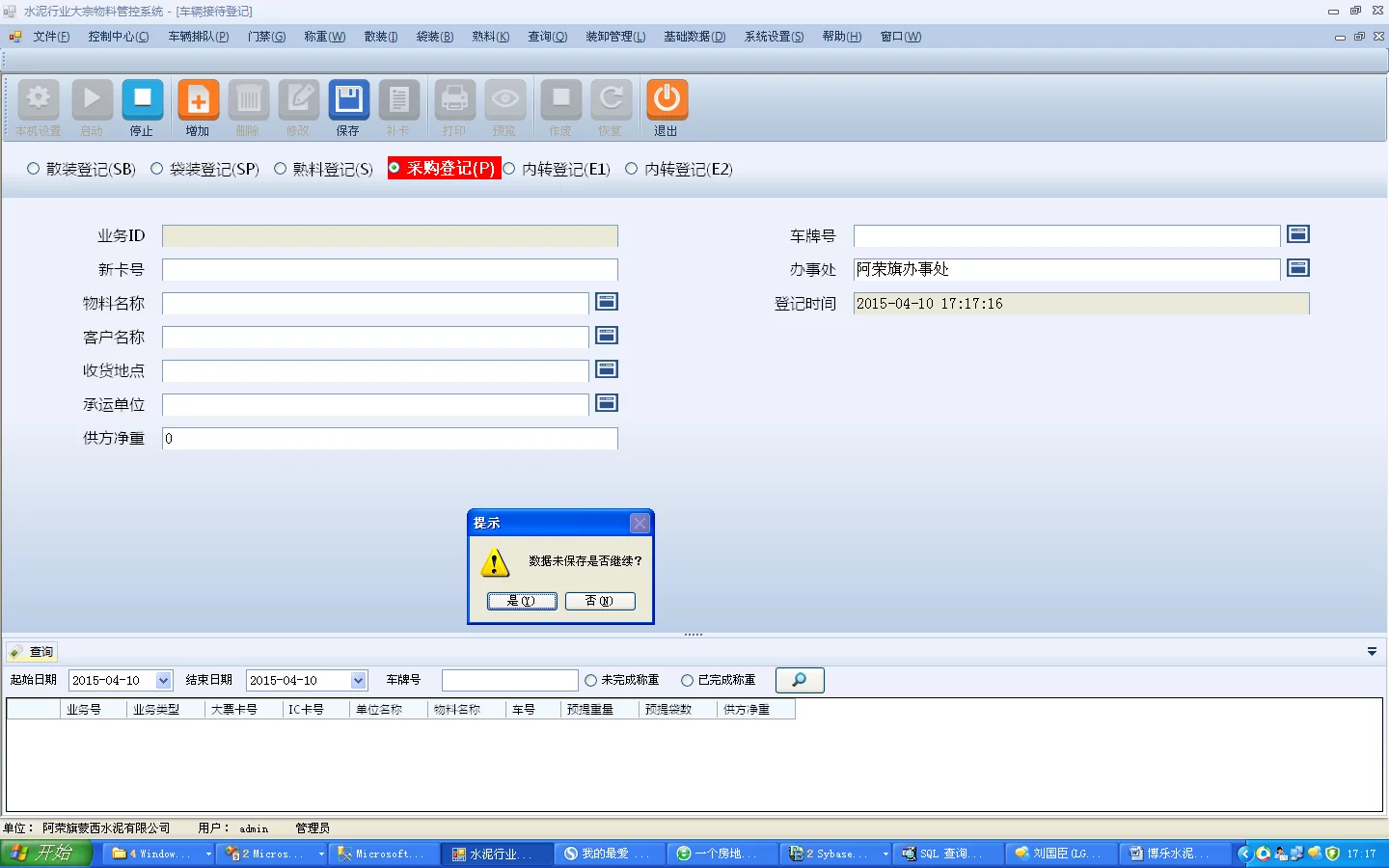Image resolution: width=1389 pixels, height=868 pixels.
Task: Expand the 起始日期 date dropdown
Action: pyautogui.click(x=163, y=681)
